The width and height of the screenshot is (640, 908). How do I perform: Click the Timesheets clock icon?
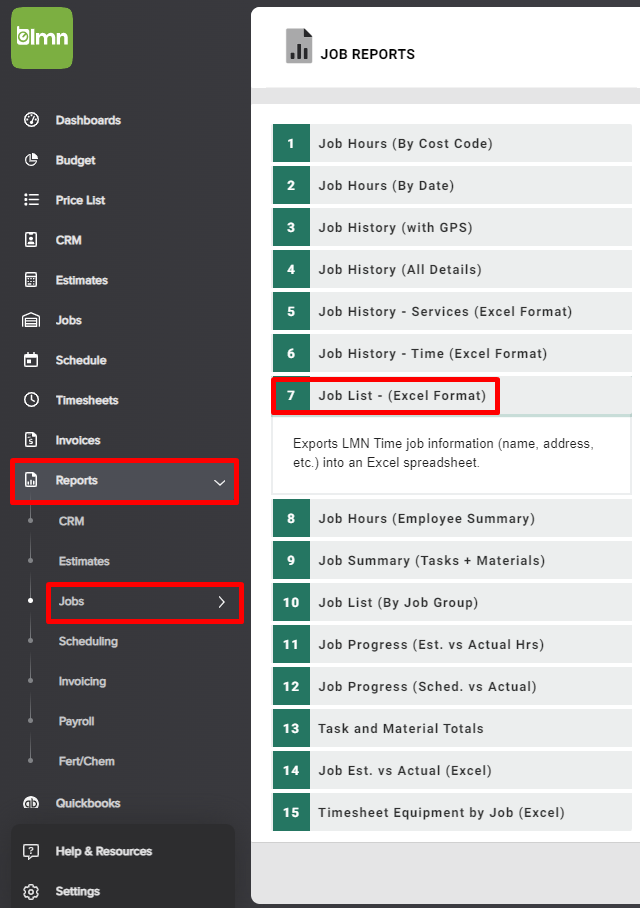point(31,400)
